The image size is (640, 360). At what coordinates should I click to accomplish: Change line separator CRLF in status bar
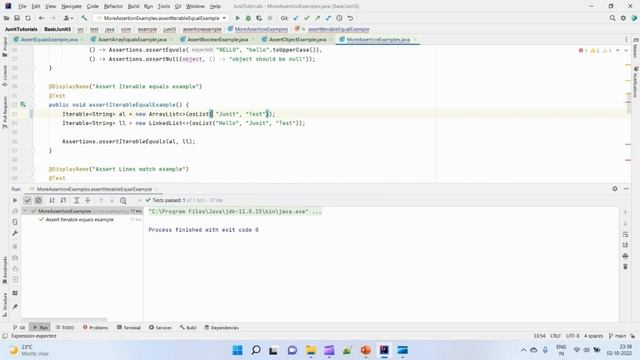pyautogui.click(x=555, y=336)
